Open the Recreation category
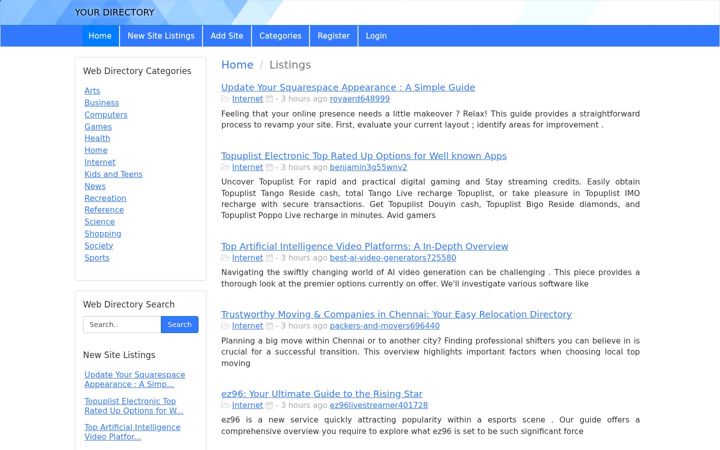 [105, 198]
